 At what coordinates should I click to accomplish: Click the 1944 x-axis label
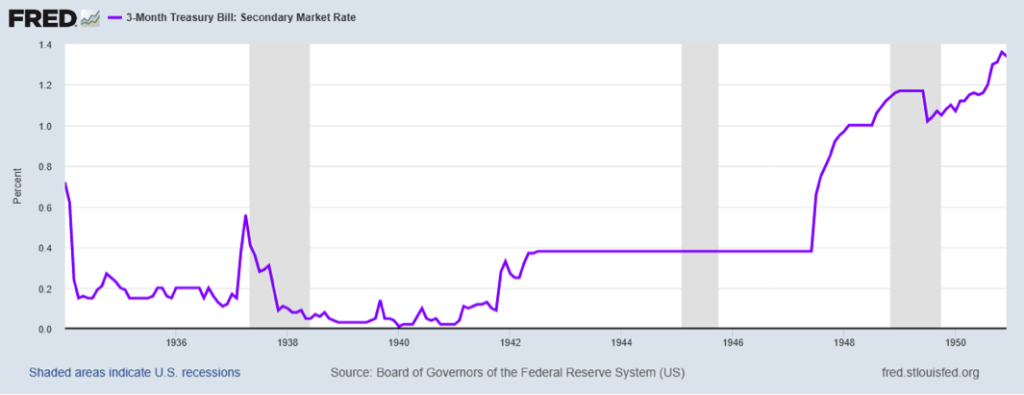[x=622, y=342]
